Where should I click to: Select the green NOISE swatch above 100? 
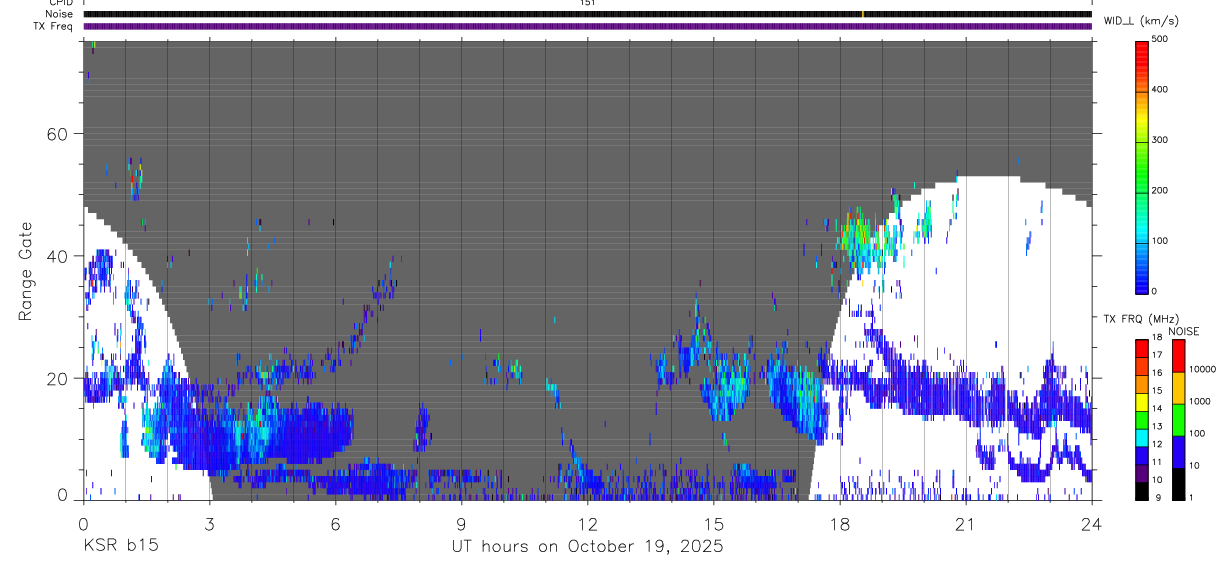(1178, 419)
